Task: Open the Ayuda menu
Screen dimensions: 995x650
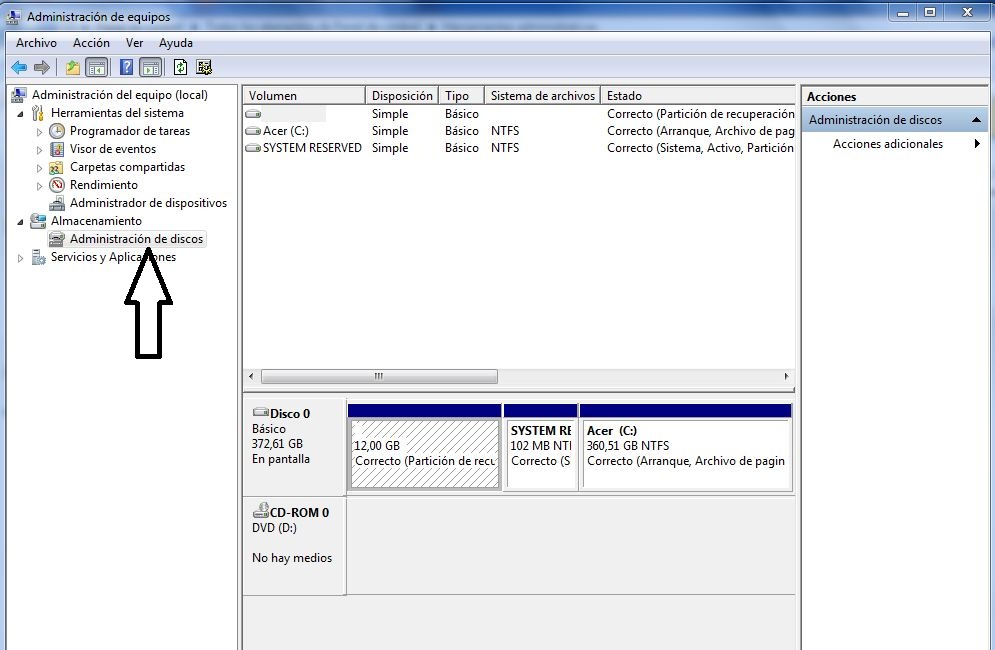Action: (176, 43)
